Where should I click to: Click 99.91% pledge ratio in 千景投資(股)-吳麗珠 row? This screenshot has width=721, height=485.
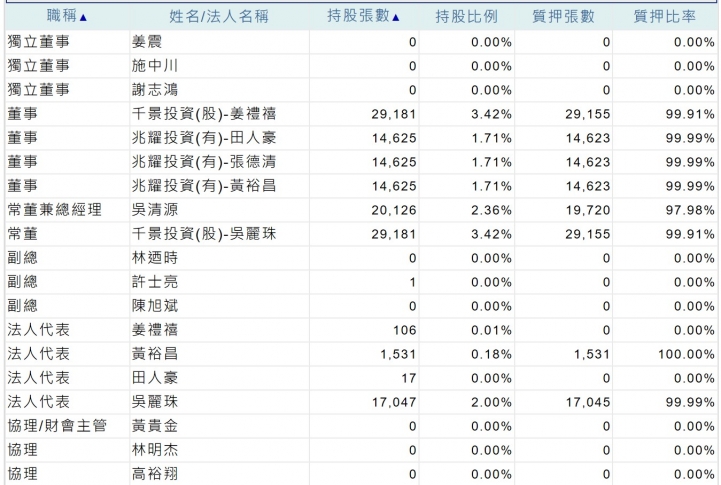pos(690,234)
